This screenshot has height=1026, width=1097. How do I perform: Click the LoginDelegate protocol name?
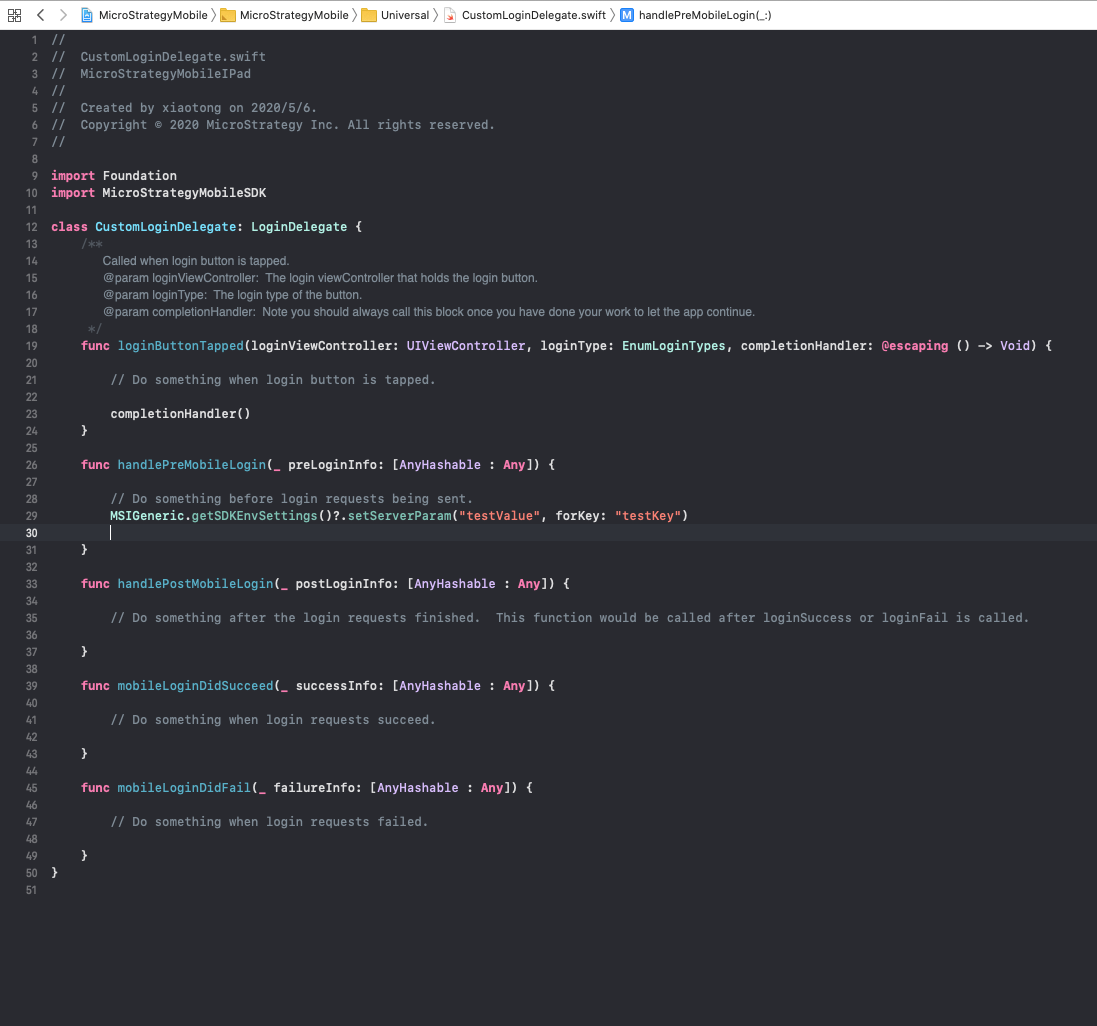(x=299, y=227)
